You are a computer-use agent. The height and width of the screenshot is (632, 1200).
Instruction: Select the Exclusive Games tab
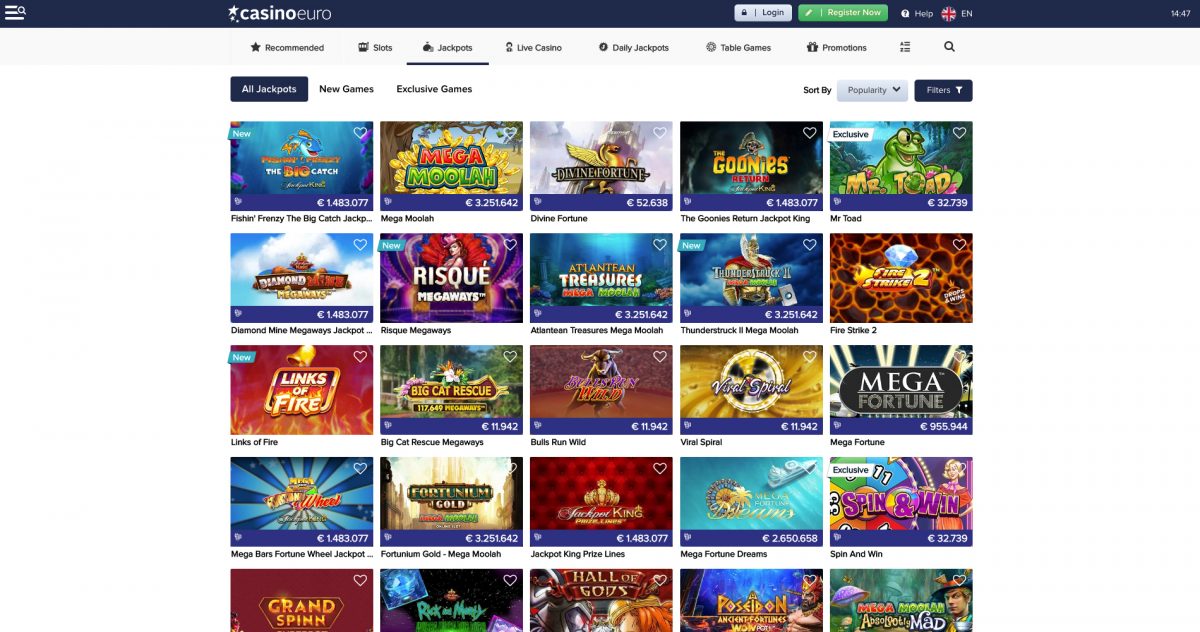(434, 89)
